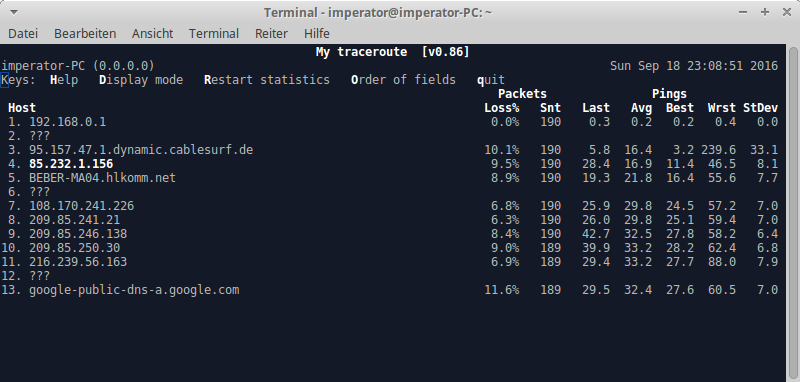800x382 pixels.
Task: Minimize the terminal window
Action: [x=743, y=12]
